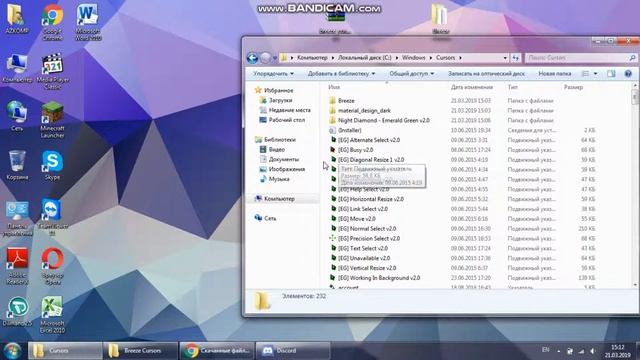The height and width of the screenshot is (360, 640).
Task: Click the volume icon in system tray
Action: tap(593, 351)
